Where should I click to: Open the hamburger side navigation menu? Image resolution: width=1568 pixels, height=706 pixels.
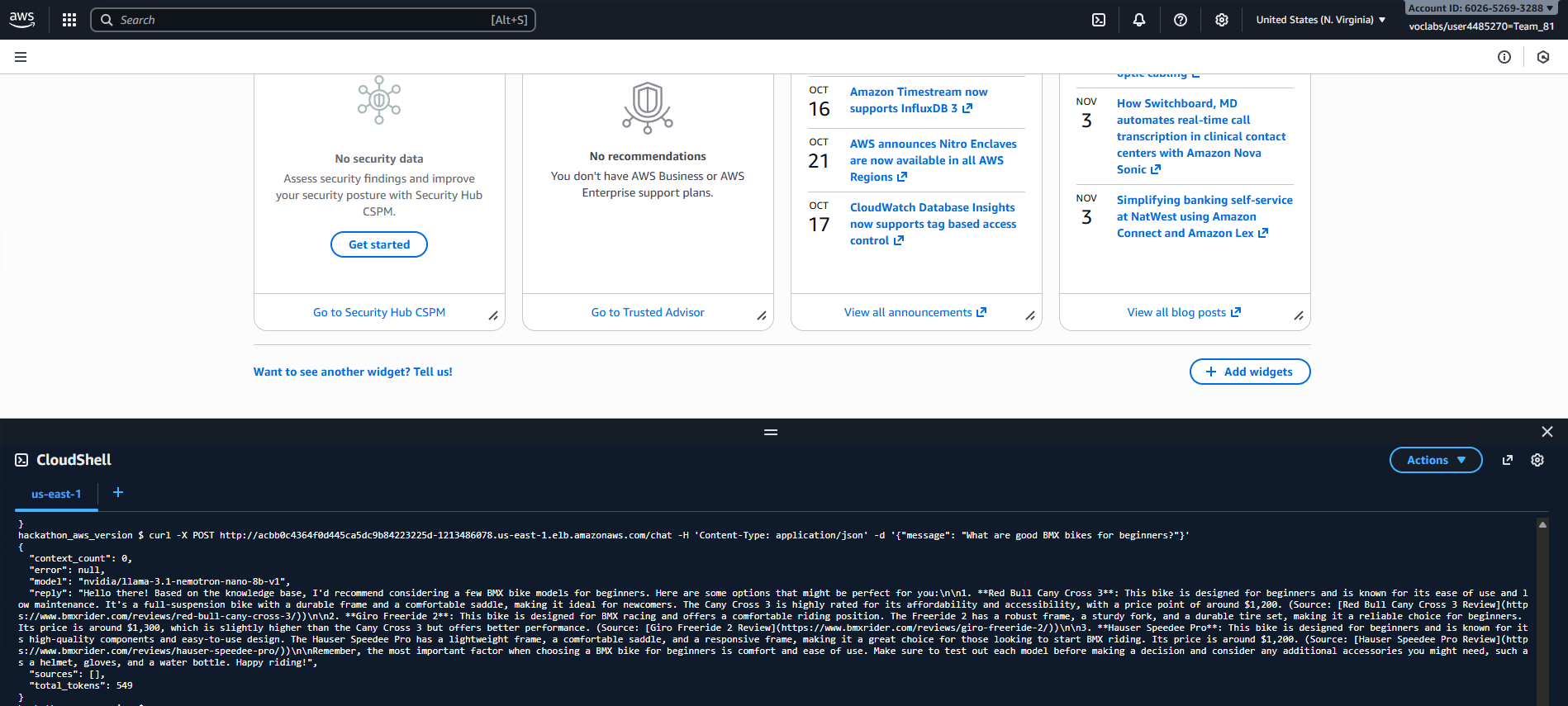click(21, 57)
